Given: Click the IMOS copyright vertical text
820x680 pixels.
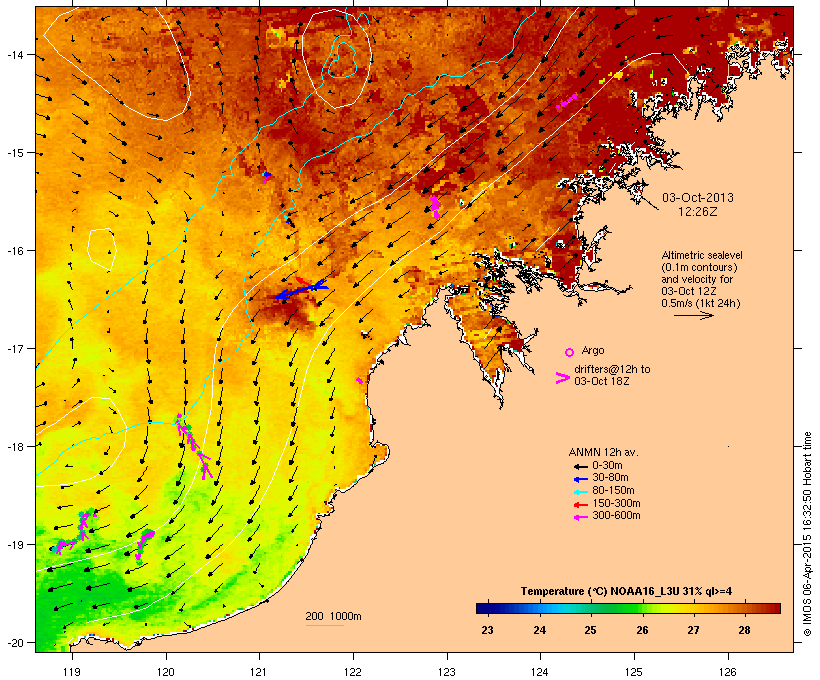Looking at the screenshot, I should point(807,534).
